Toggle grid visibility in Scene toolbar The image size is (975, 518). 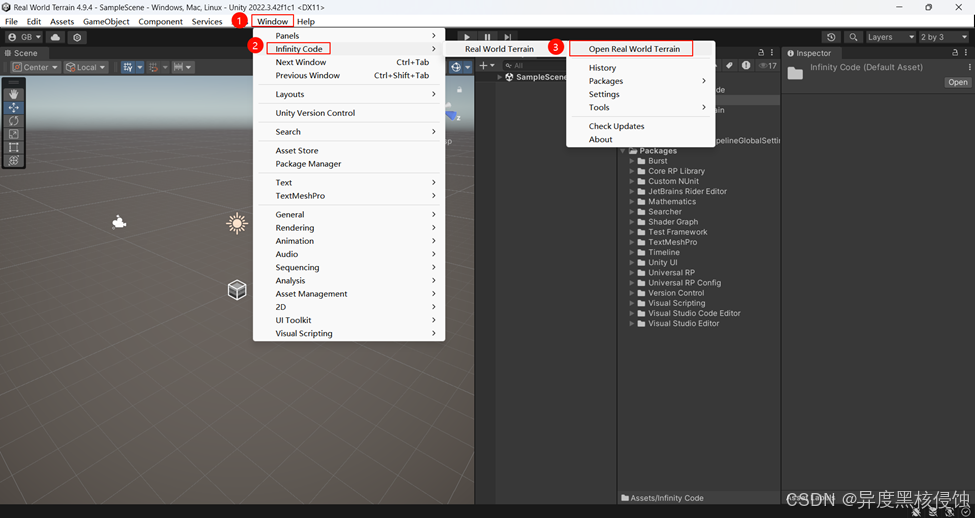[x=128, y=67]
